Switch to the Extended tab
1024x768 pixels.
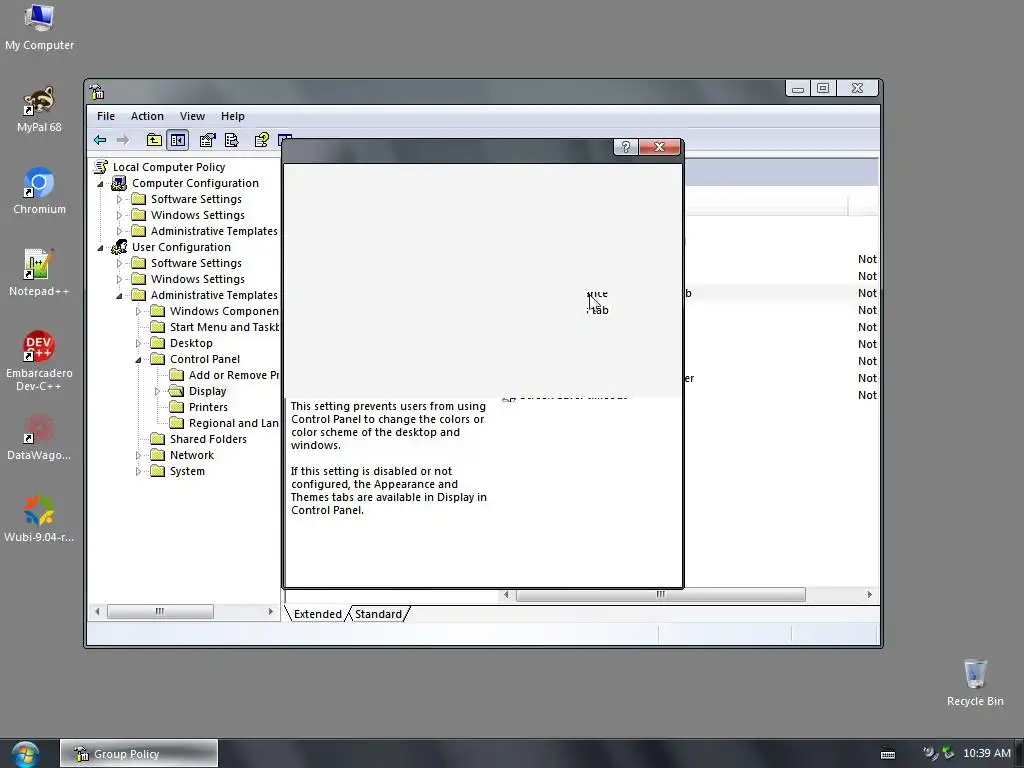[317, 614]
